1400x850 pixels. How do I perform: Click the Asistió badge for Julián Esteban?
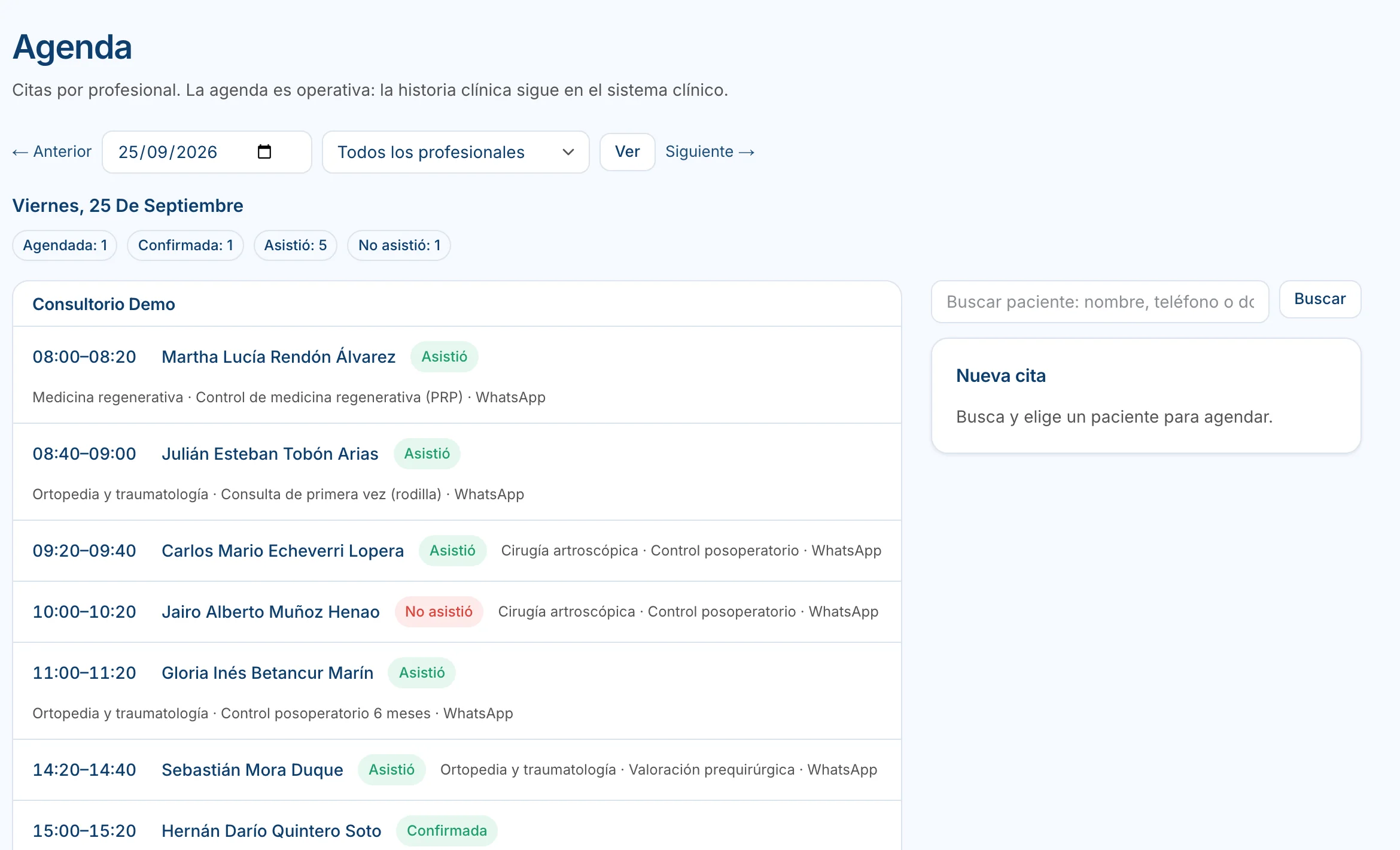[427, 454]
